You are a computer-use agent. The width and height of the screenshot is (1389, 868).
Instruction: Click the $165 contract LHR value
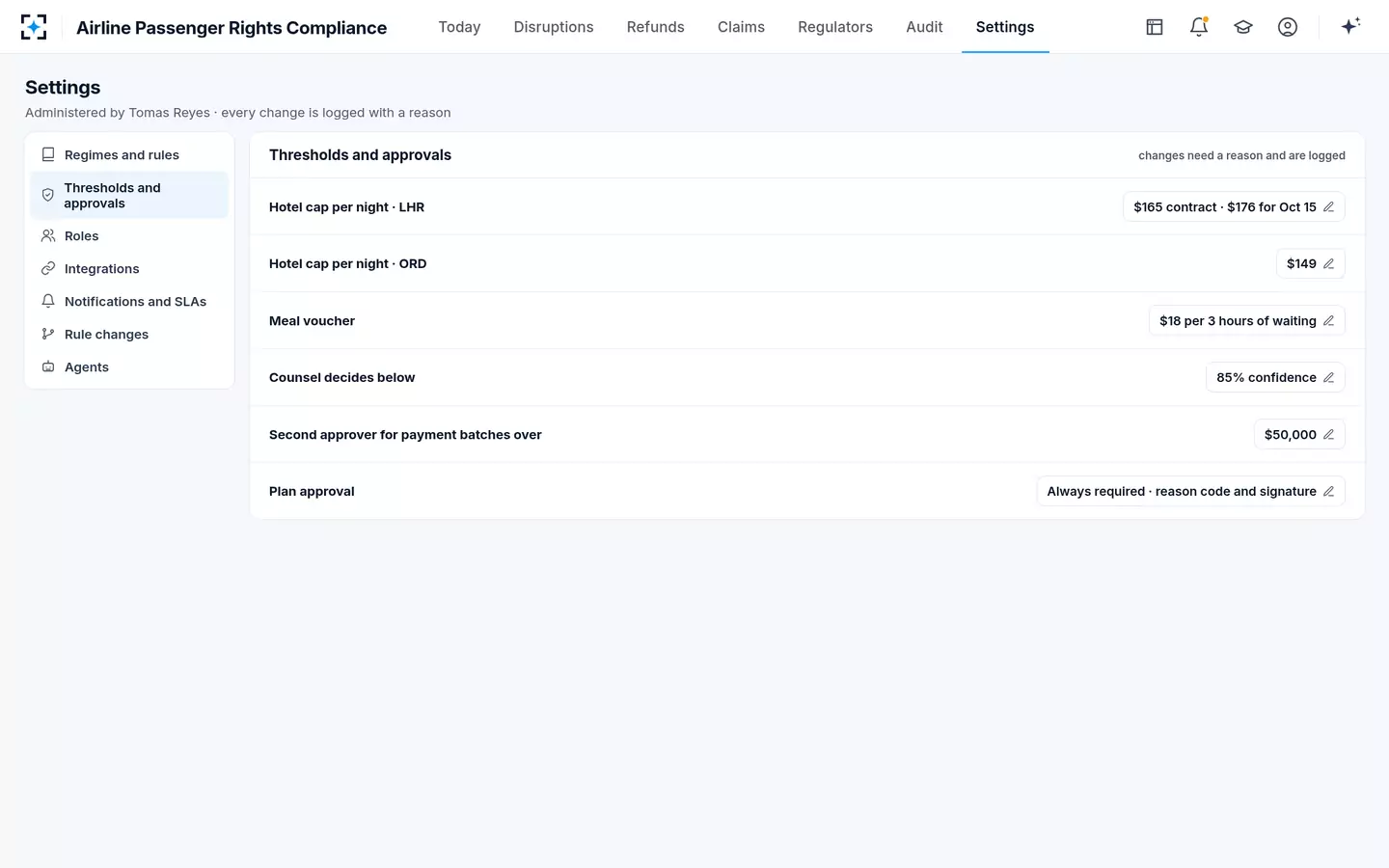tap(1234, 207)
